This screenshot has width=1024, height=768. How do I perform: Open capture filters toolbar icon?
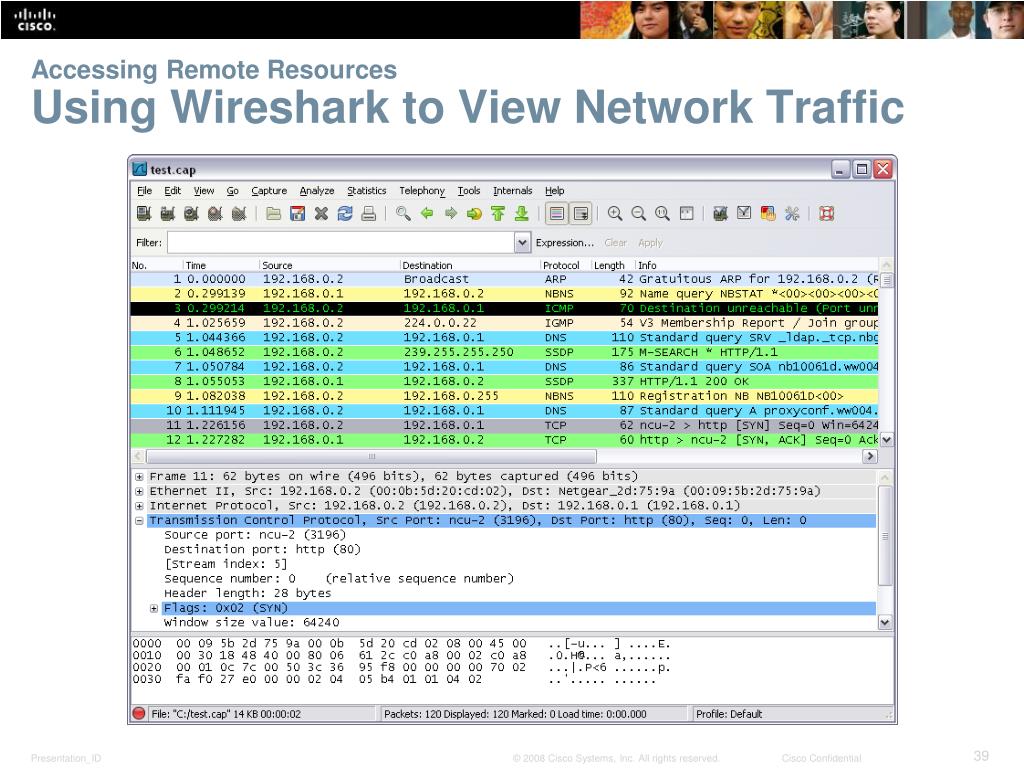pos(720,214)
